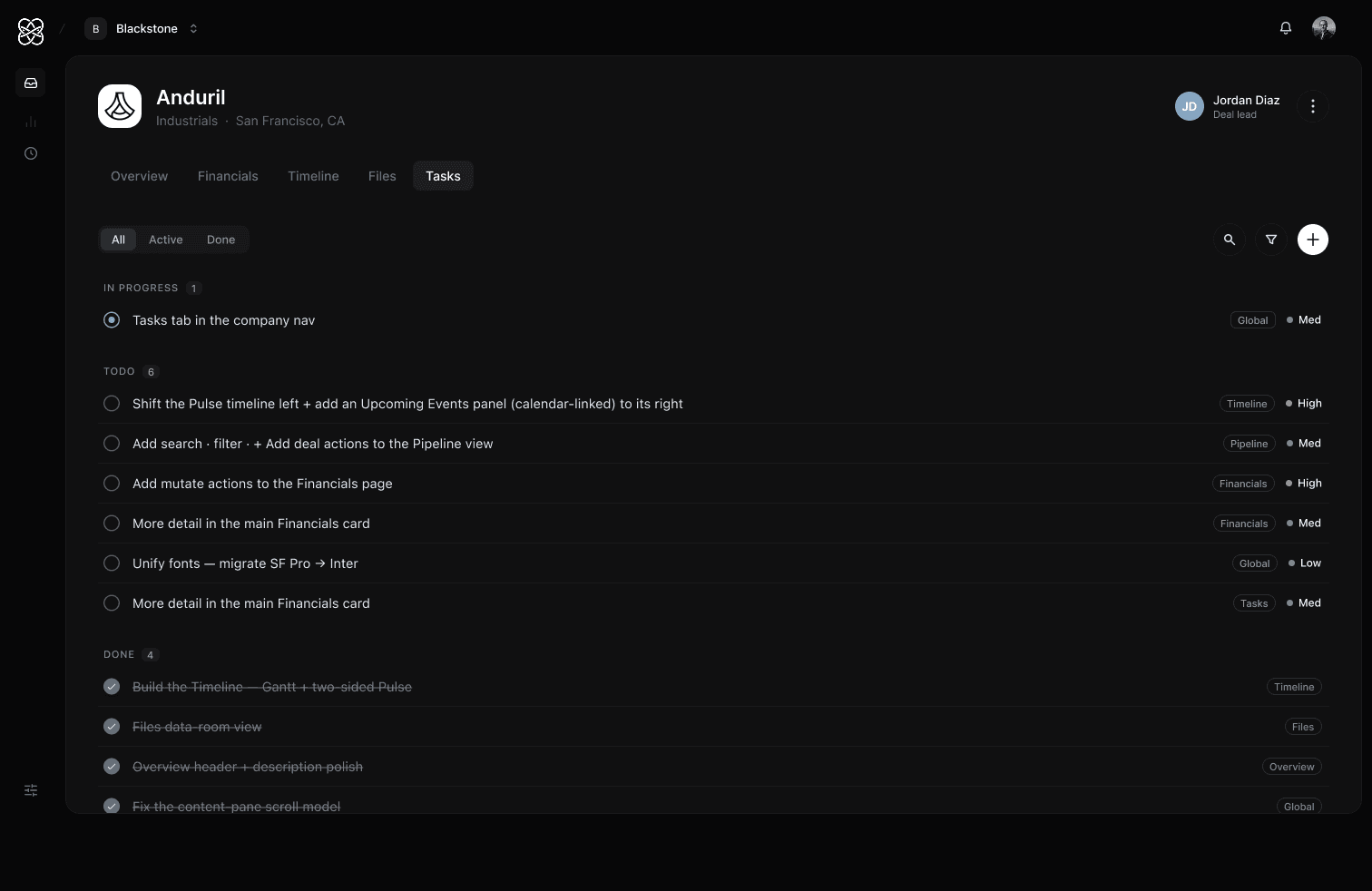This screenshot has height=891, width=1372.
Task: Open the filter funnel icon
Action: pyautogui.click(x=1271, y=240)
